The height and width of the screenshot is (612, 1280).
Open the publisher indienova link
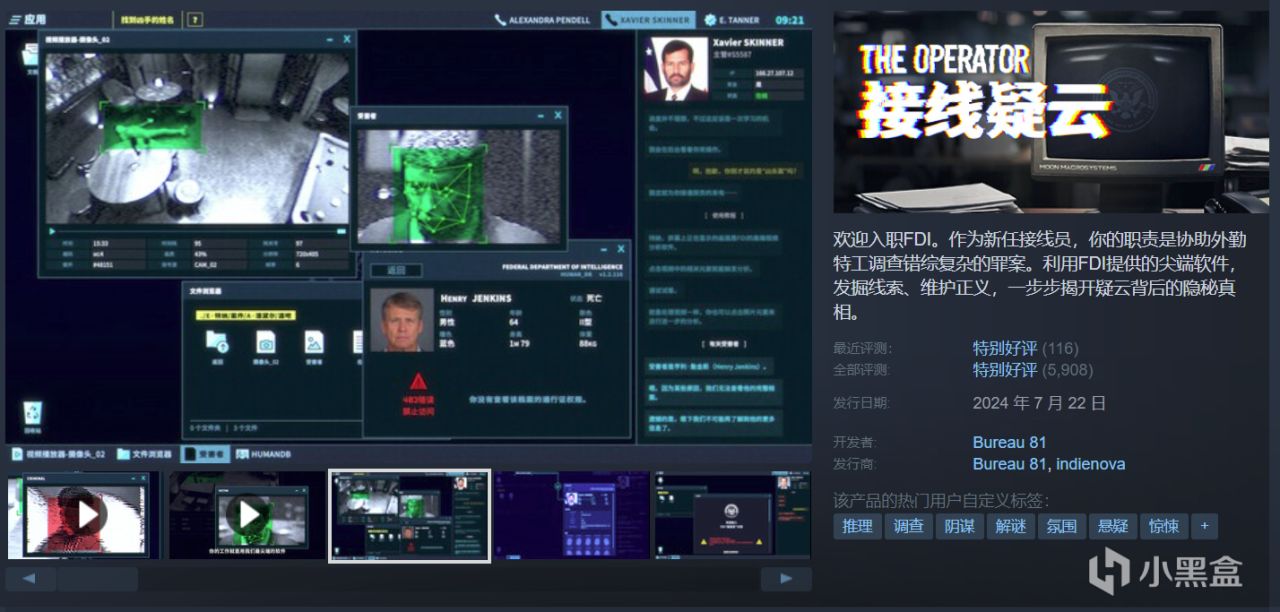pos(1091,463)
